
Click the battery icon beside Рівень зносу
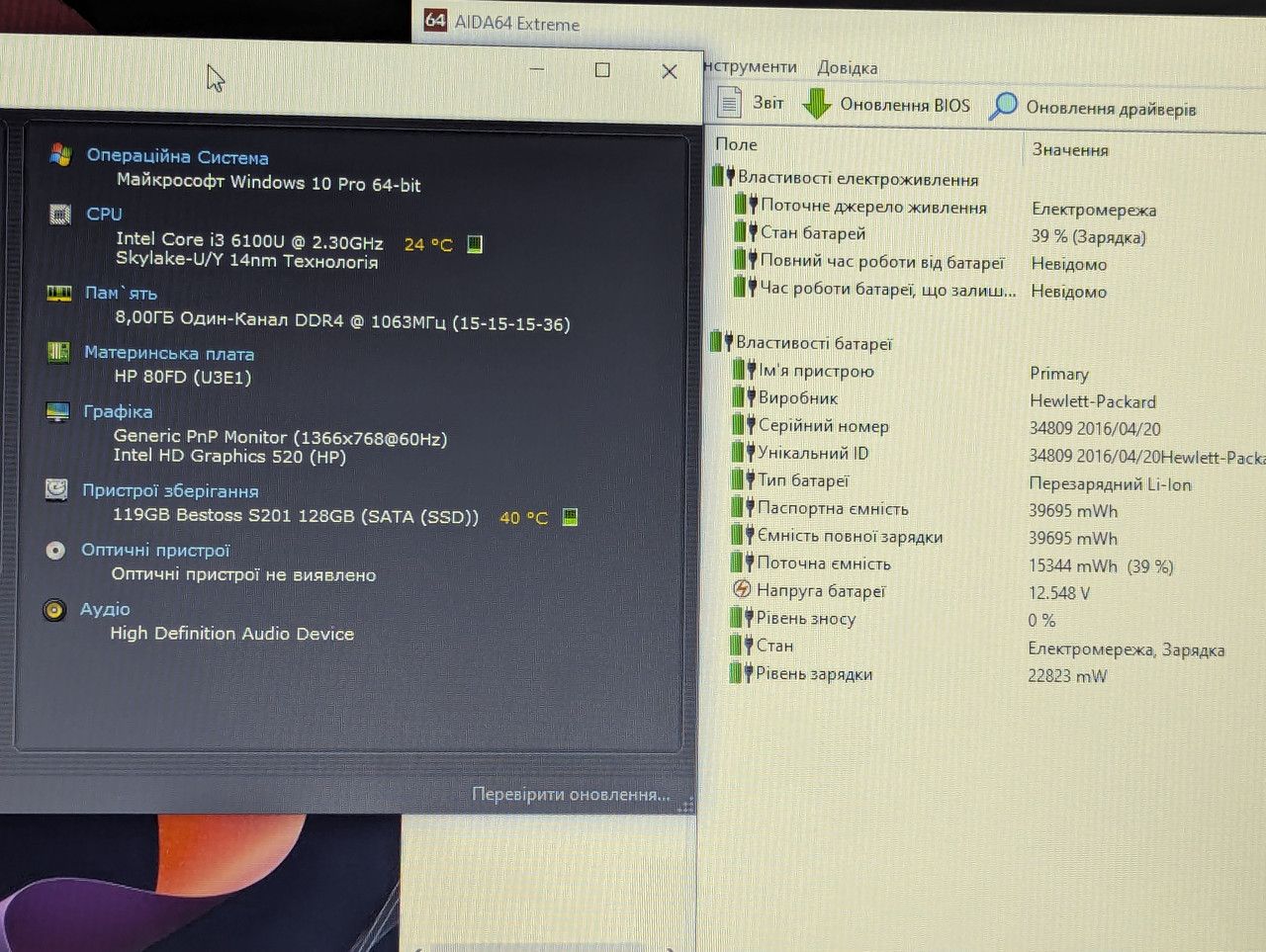coord(742,618)
